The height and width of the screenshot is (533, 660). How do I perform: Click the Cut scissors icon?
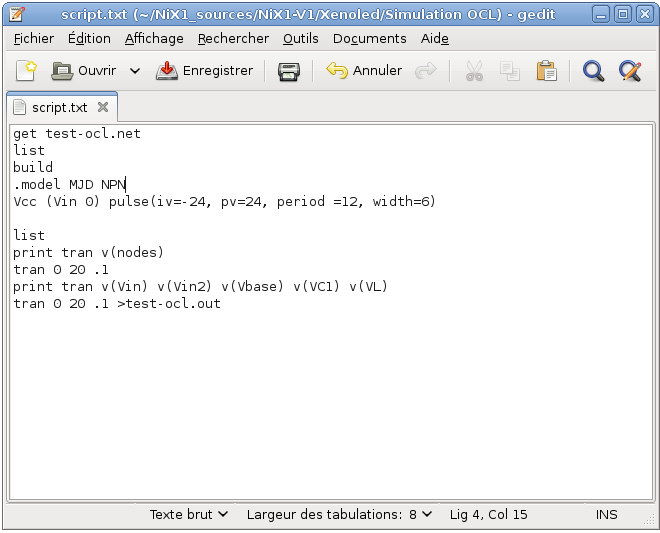coord(474,71)
